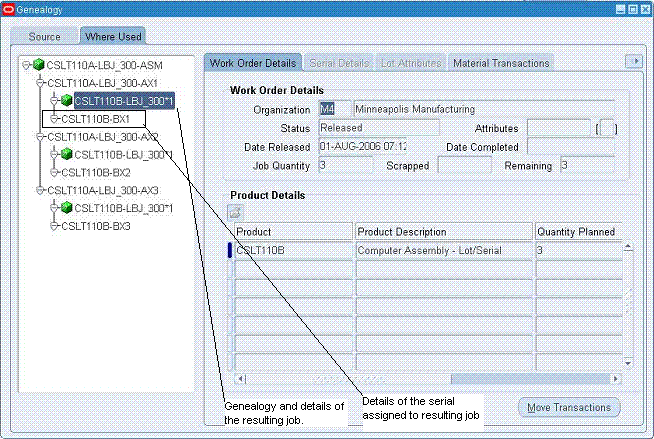This screenshot has height=439, width=654.
Task: Select the CSLT110A-LBJ_300-ASM tree item
Action: pos(104,65)
